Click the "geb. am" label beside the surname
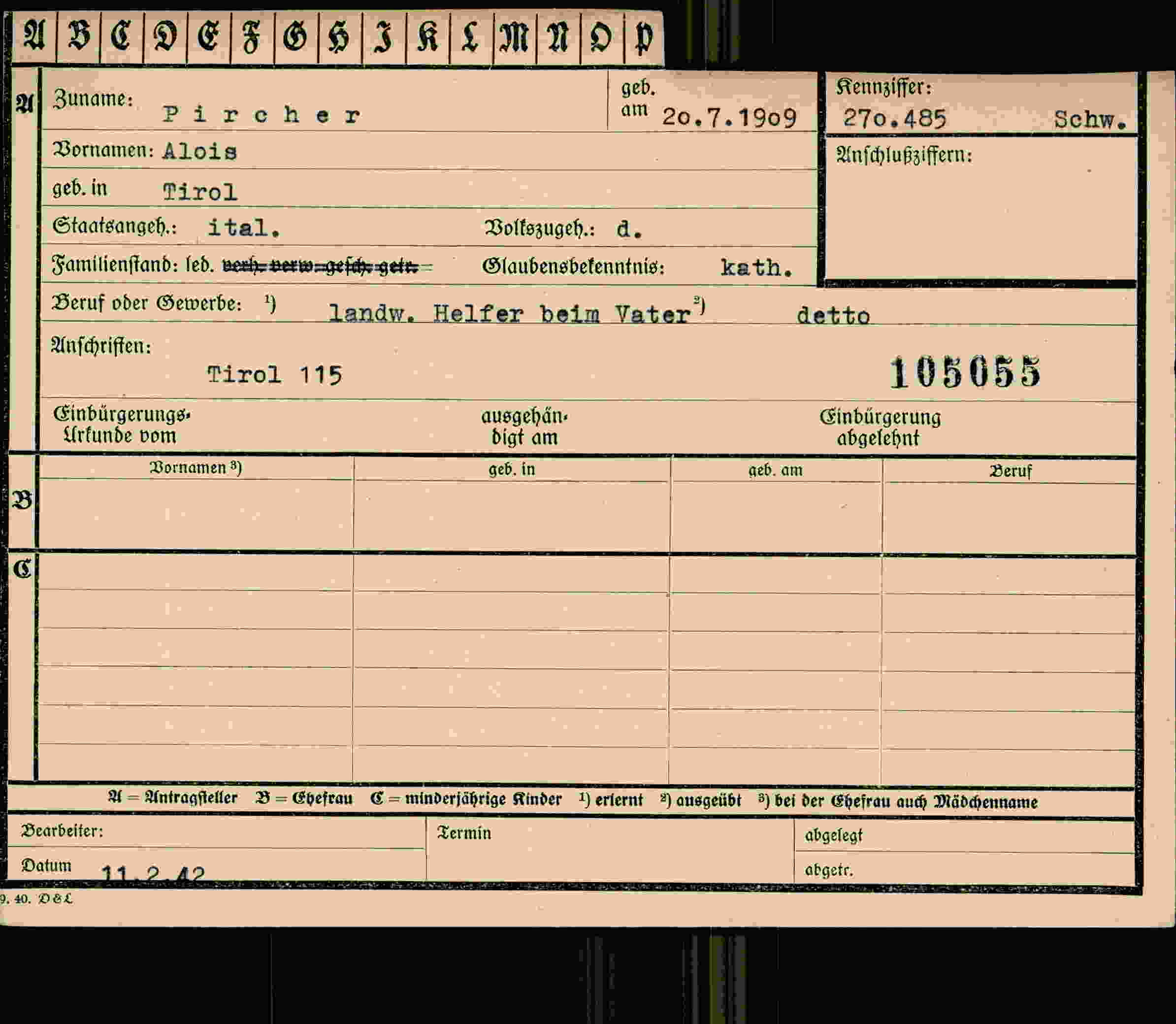The width and height of the screenshot is (1176, 1024). coord(638,99)
